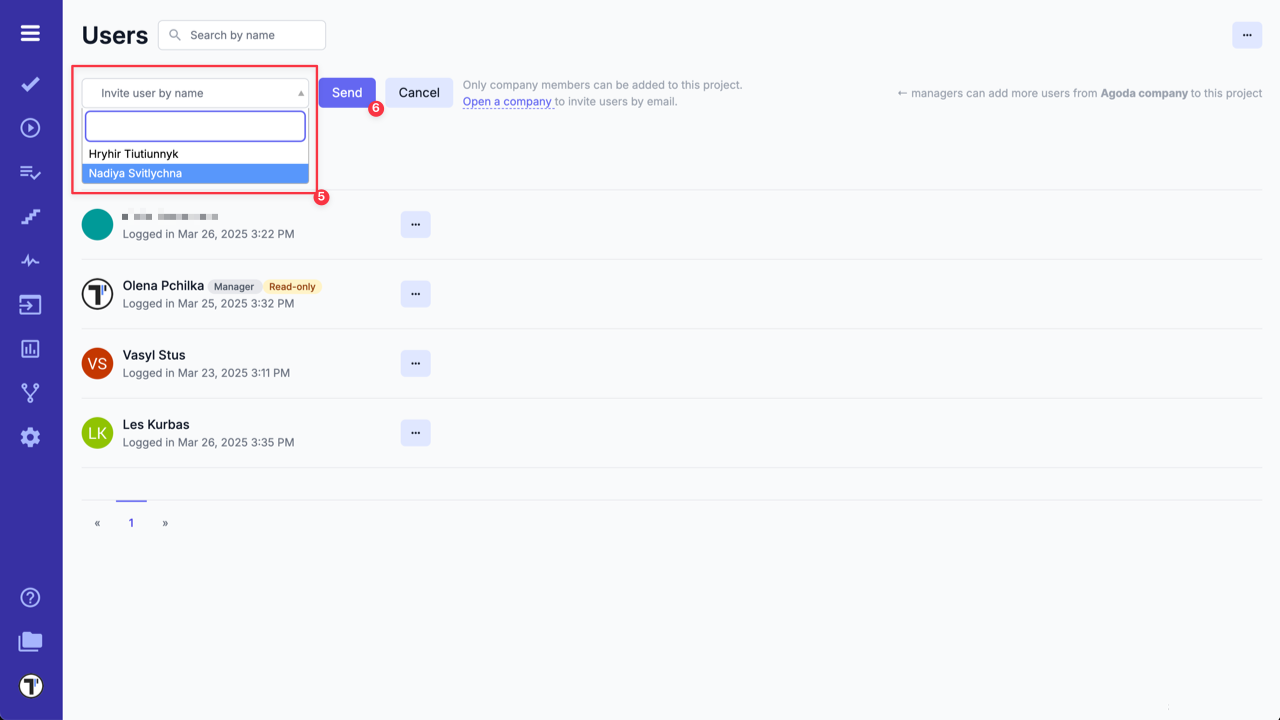
Task: Open Projects via the folder icon
Action: coord(30,641)
